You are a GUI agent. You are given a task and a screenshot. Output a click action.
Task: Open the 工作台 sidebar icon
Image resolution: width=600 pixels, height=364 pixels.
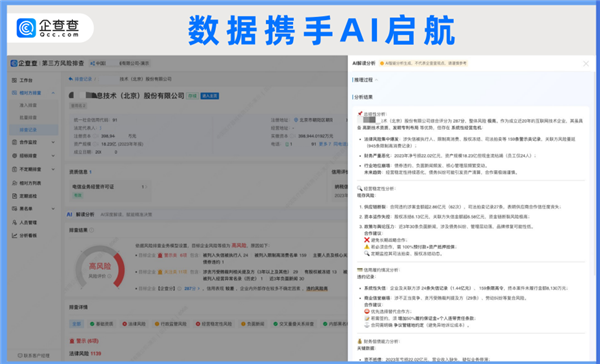coord(14,80)
